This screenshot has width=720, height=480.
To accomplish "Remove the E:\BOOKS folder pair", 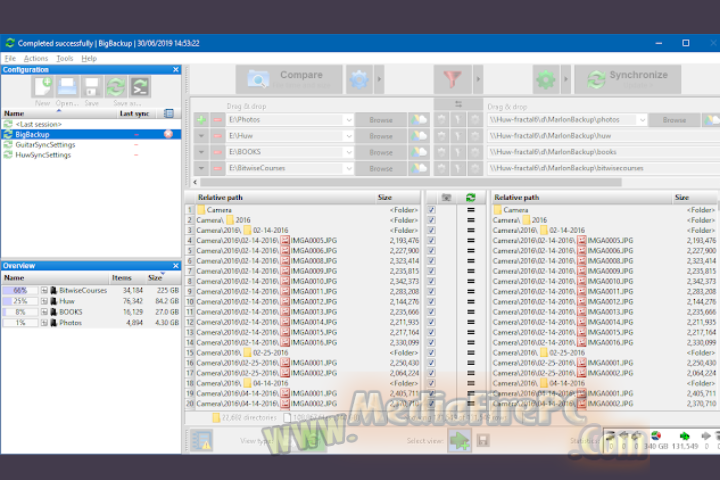I will [217, 152].
